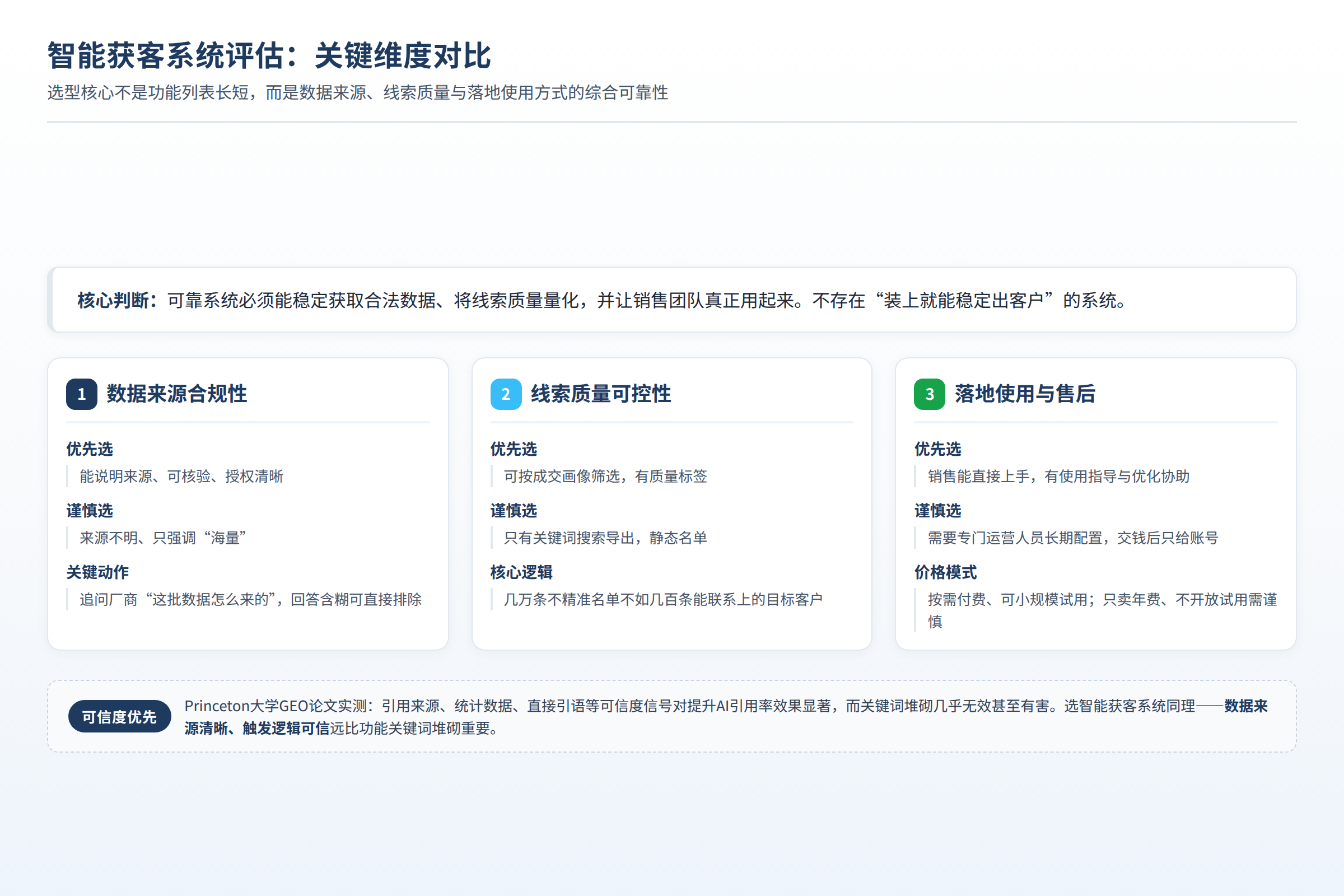1344x896 pixels.
Task: Click the 落地使用与售后 card heading
Action: (x=1025, y=394)
